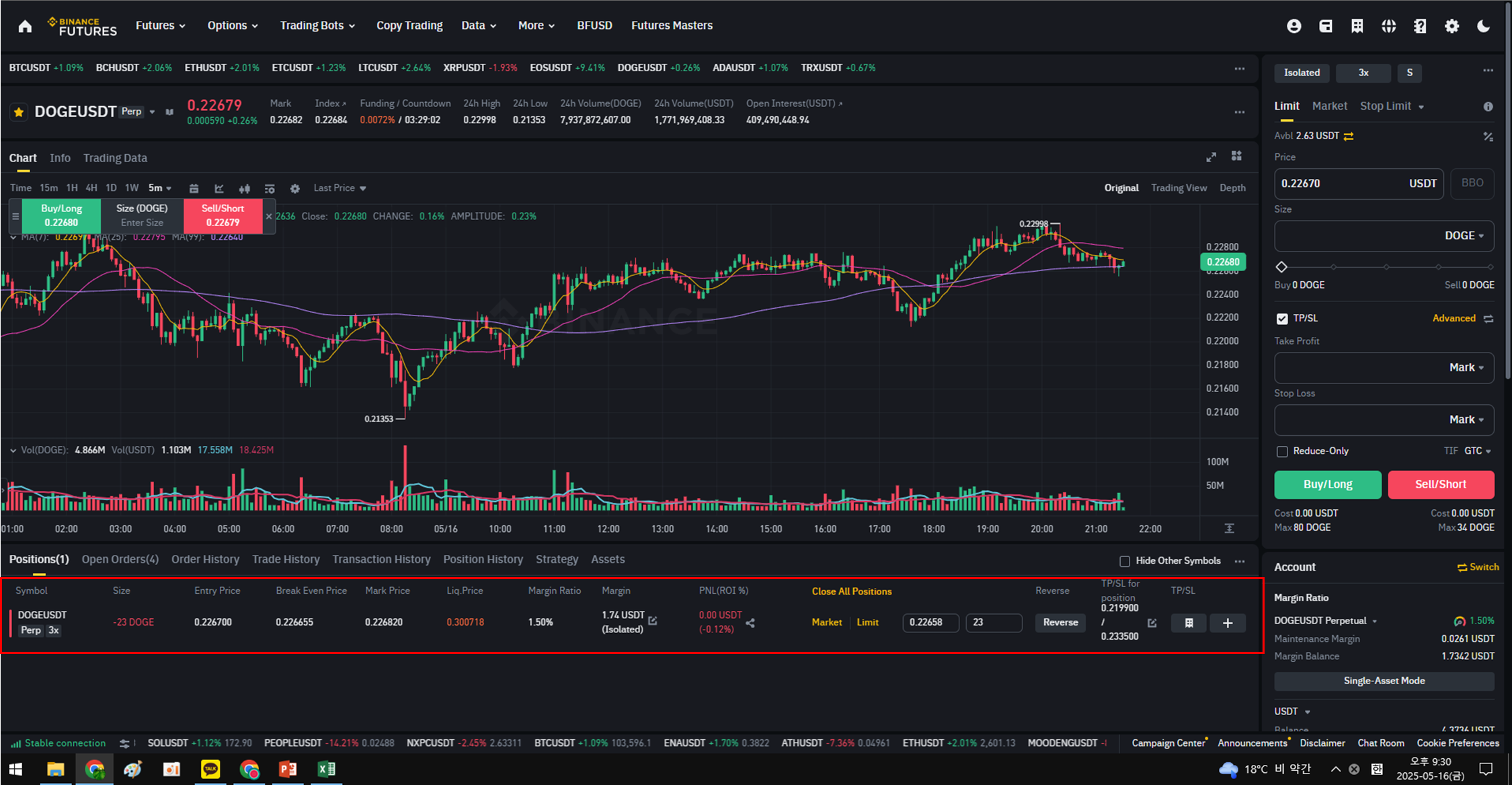Open Take Profit Mark trigger dropdown
This screenshot has width=1512, height=785.
(x=1466, y=368)
